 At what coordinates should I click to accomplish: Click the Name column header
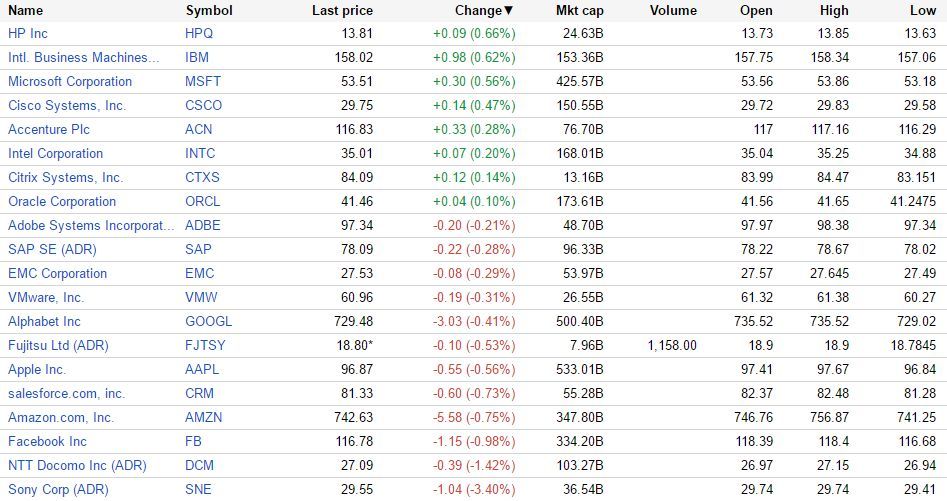(x=25, y=10)
